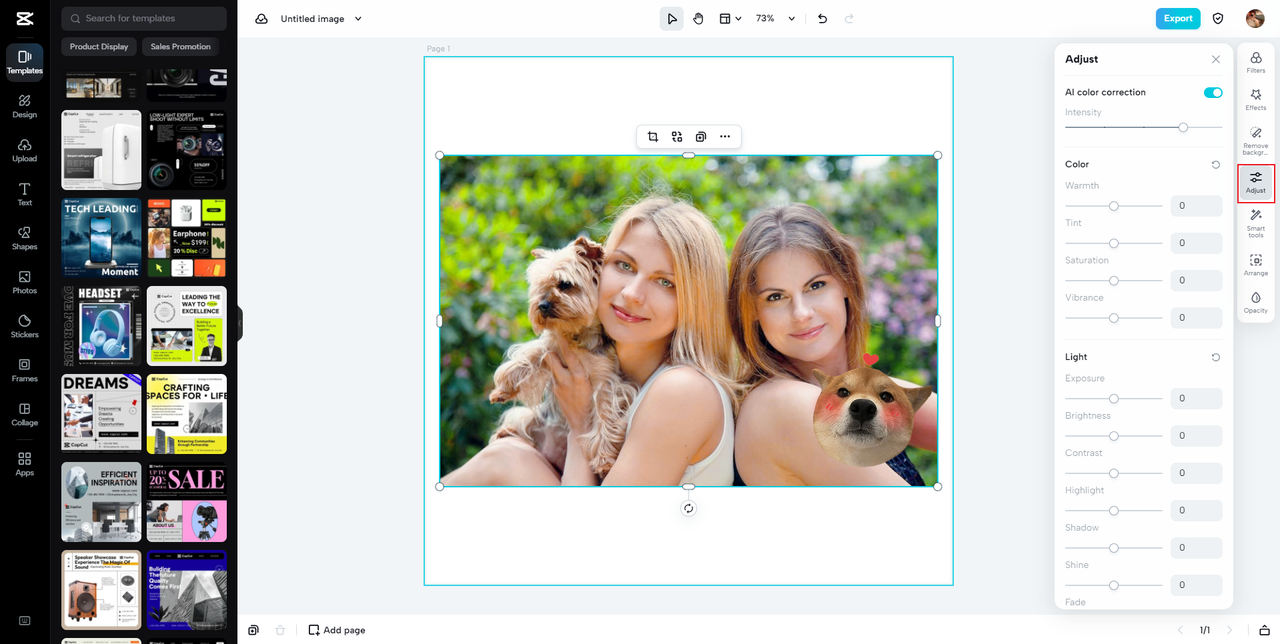Select the DREAMS template thumbnail

[x=101, y=413]
